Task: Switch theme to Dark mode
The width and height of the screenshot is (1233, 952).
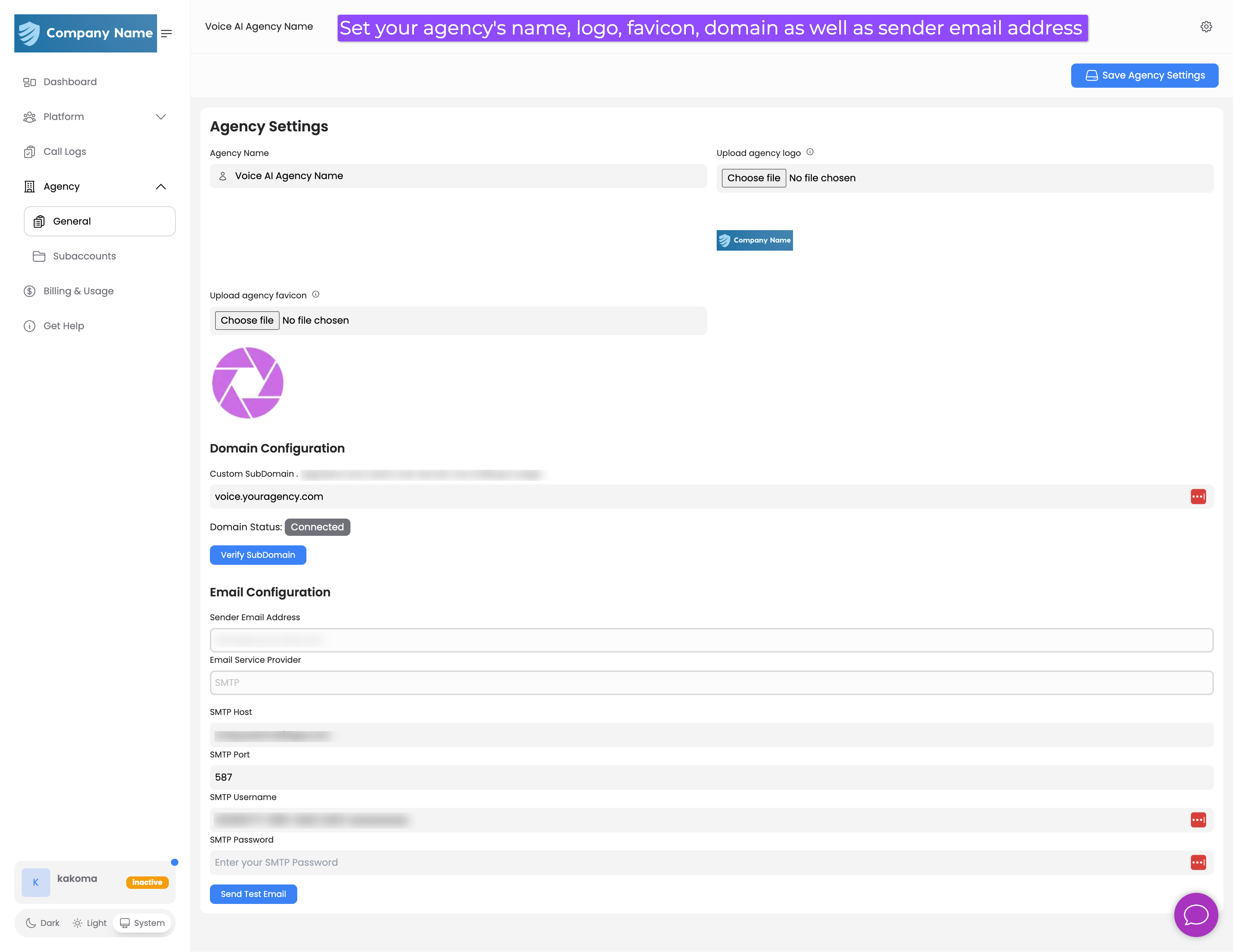Action: pyautogui.click(x=43, y=923)
